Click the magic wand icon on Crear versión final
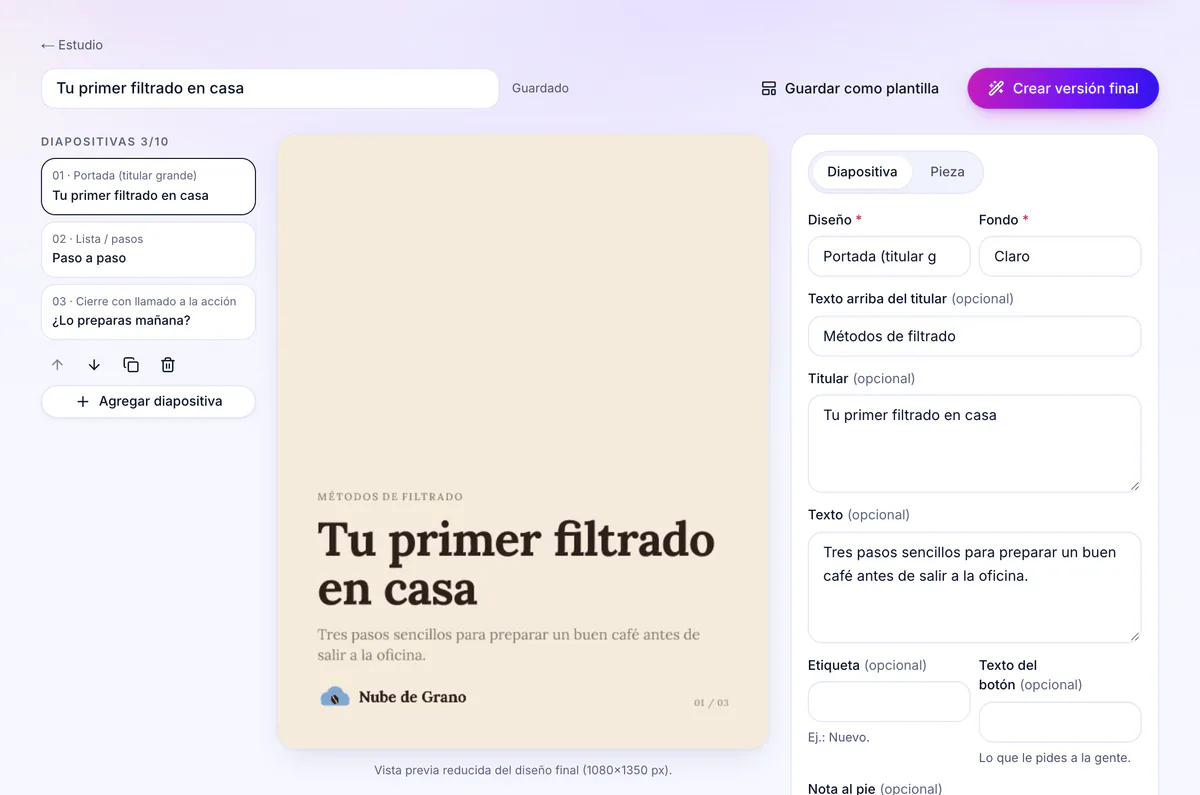 [x=996, y=88]
